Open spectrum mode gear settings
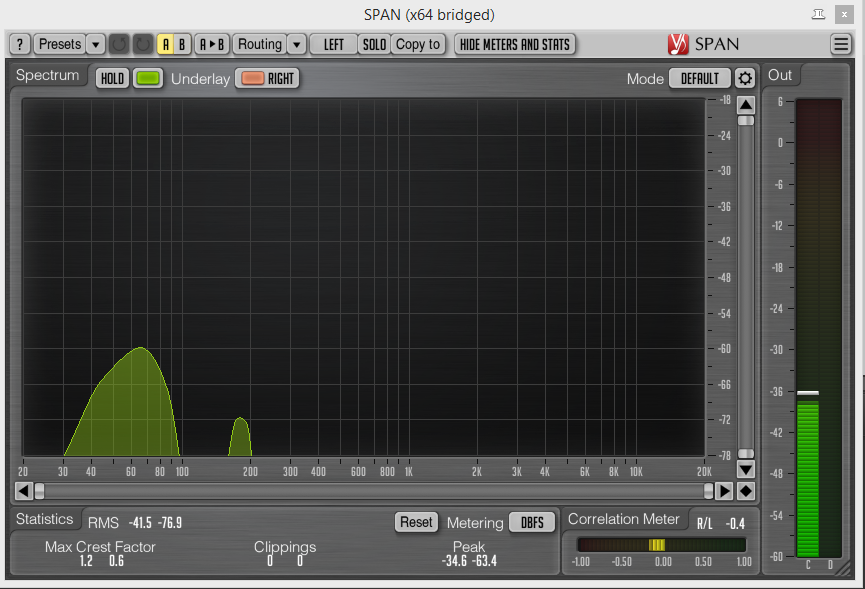865x589 pixels. click(x=745, y=78)
